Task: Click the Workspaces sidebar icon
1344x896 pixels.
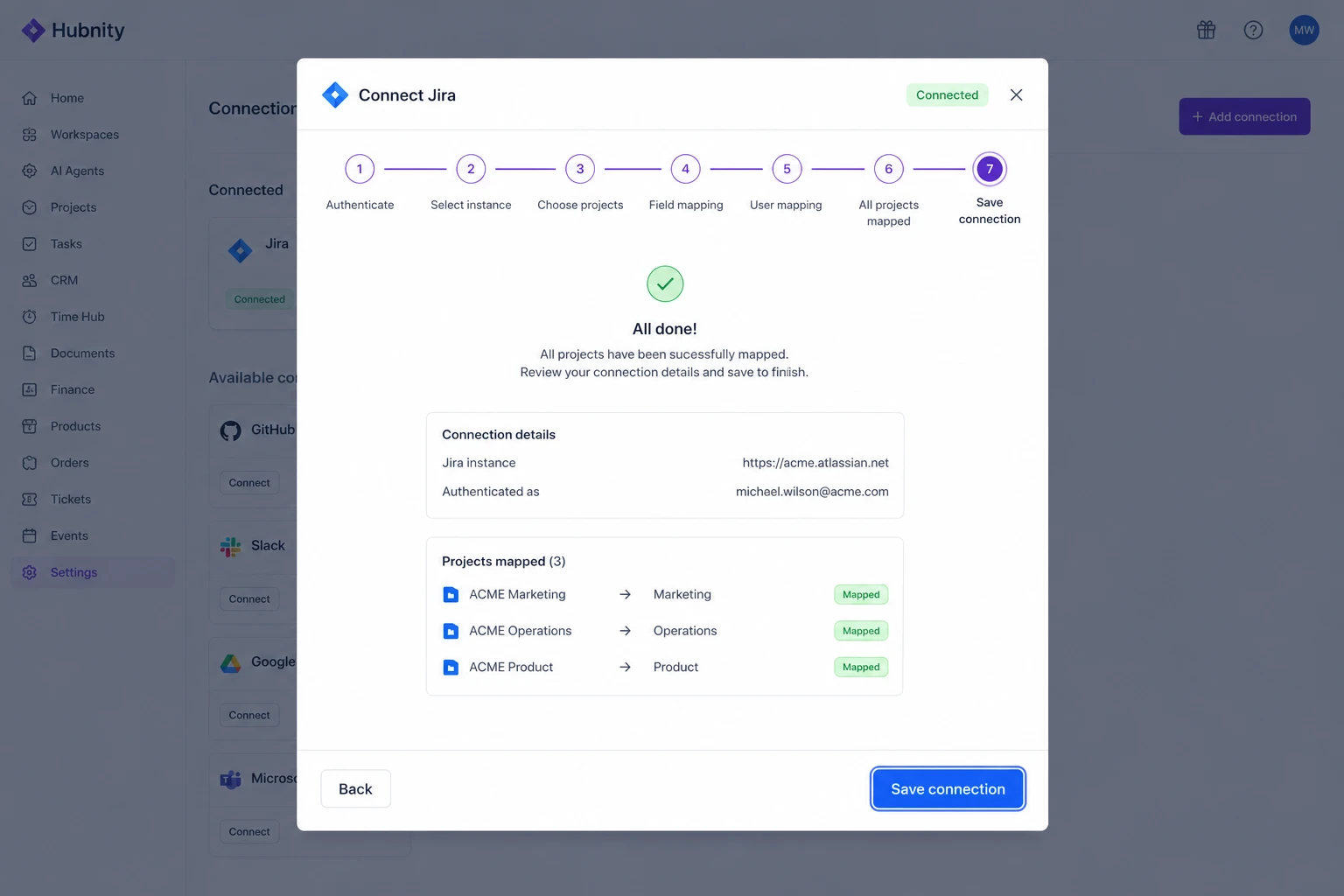Action: [x=30, y=135]
